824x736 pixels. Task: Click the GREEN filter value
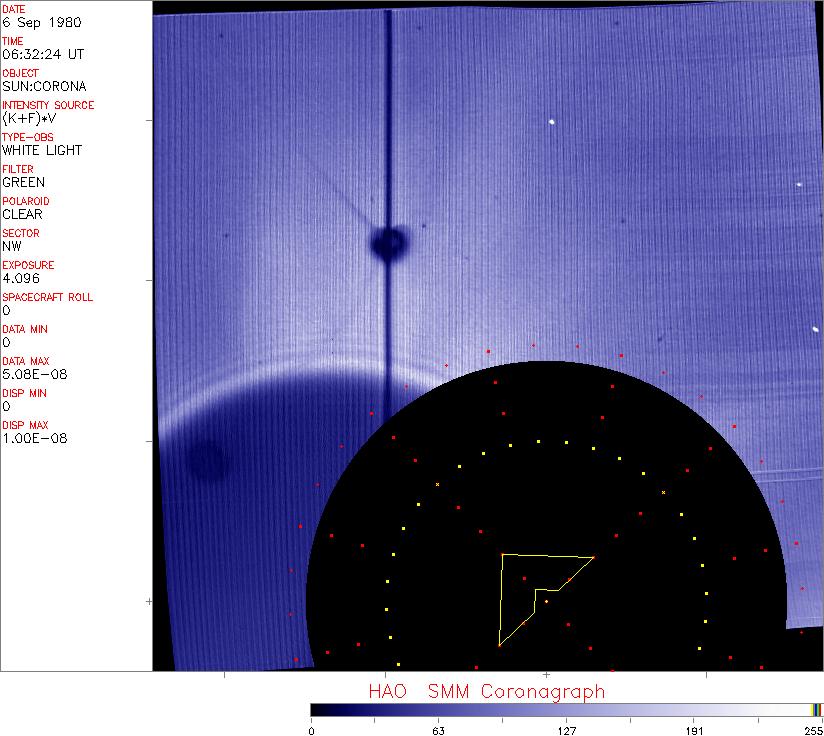pyautogui.click(x=24, y=182)
